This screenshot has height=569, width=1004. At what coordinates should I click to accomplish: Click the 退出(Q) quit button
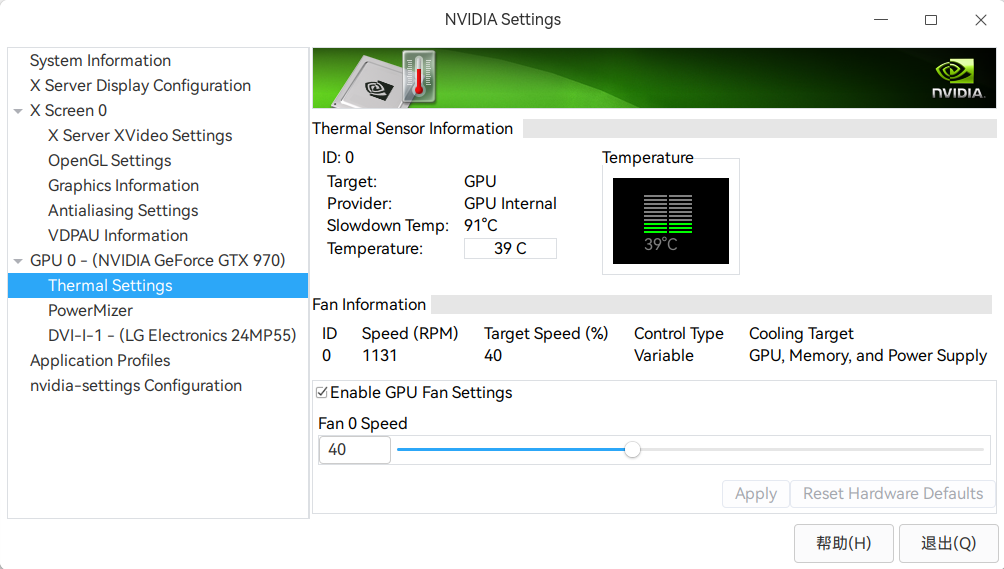[948, 543]
